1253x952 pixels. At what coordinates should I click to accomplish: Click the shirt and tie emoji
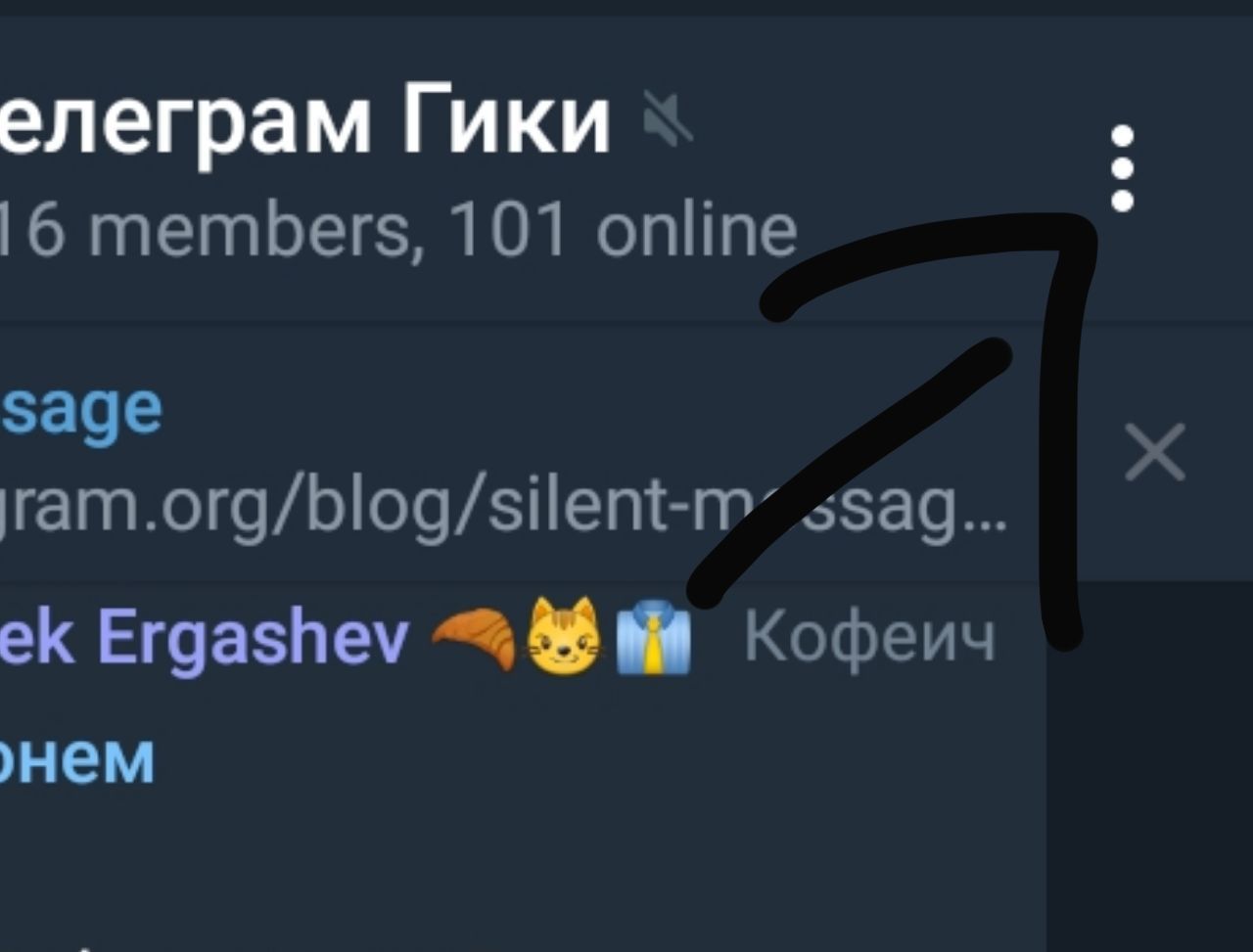652,640
